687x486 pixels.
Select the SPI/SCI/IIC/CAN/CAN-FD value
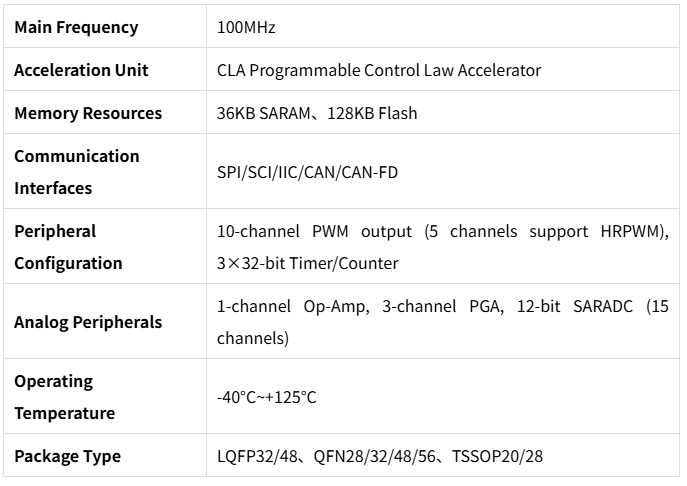coord(308,172)
